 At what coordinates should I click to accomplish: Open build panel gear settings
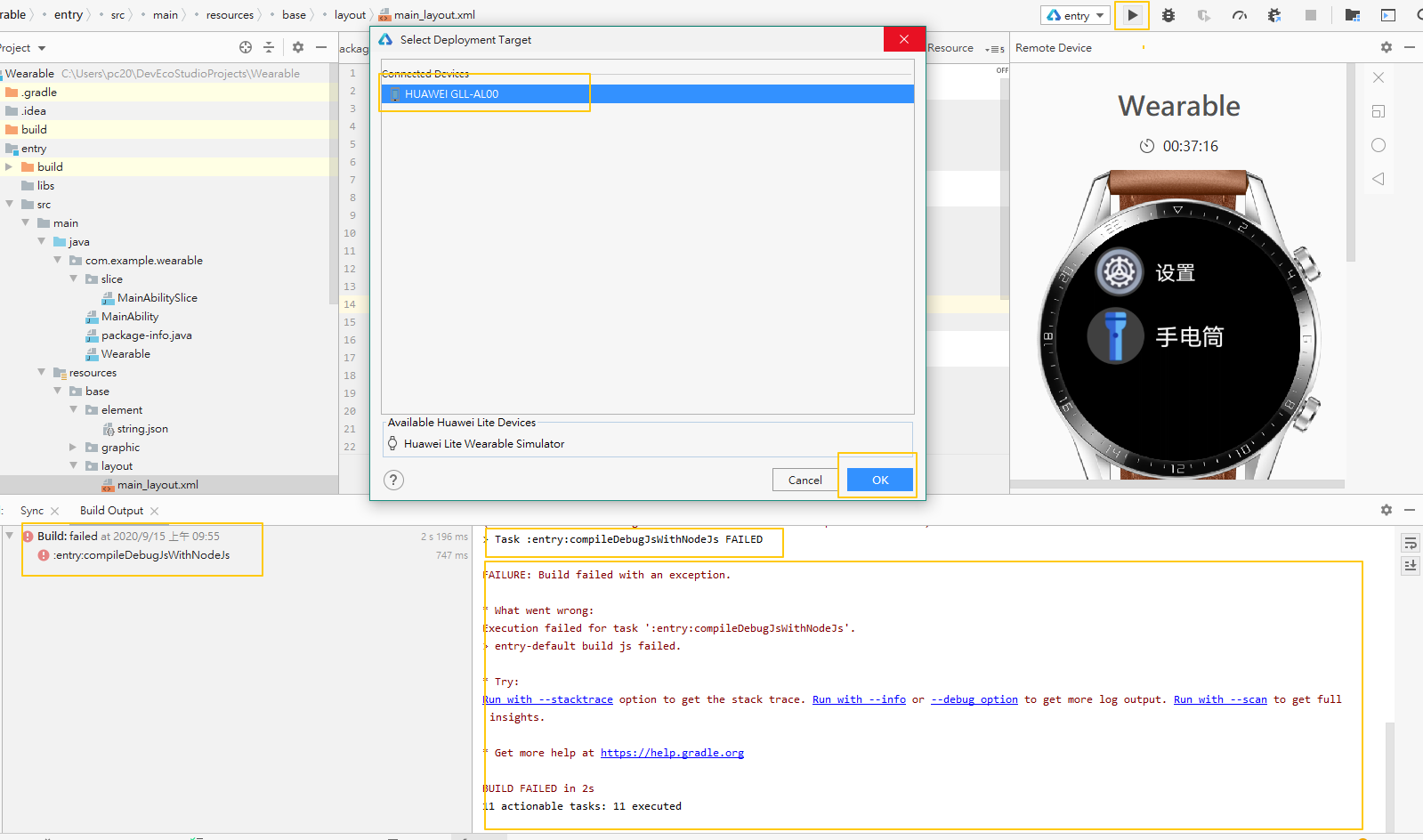1387,510
